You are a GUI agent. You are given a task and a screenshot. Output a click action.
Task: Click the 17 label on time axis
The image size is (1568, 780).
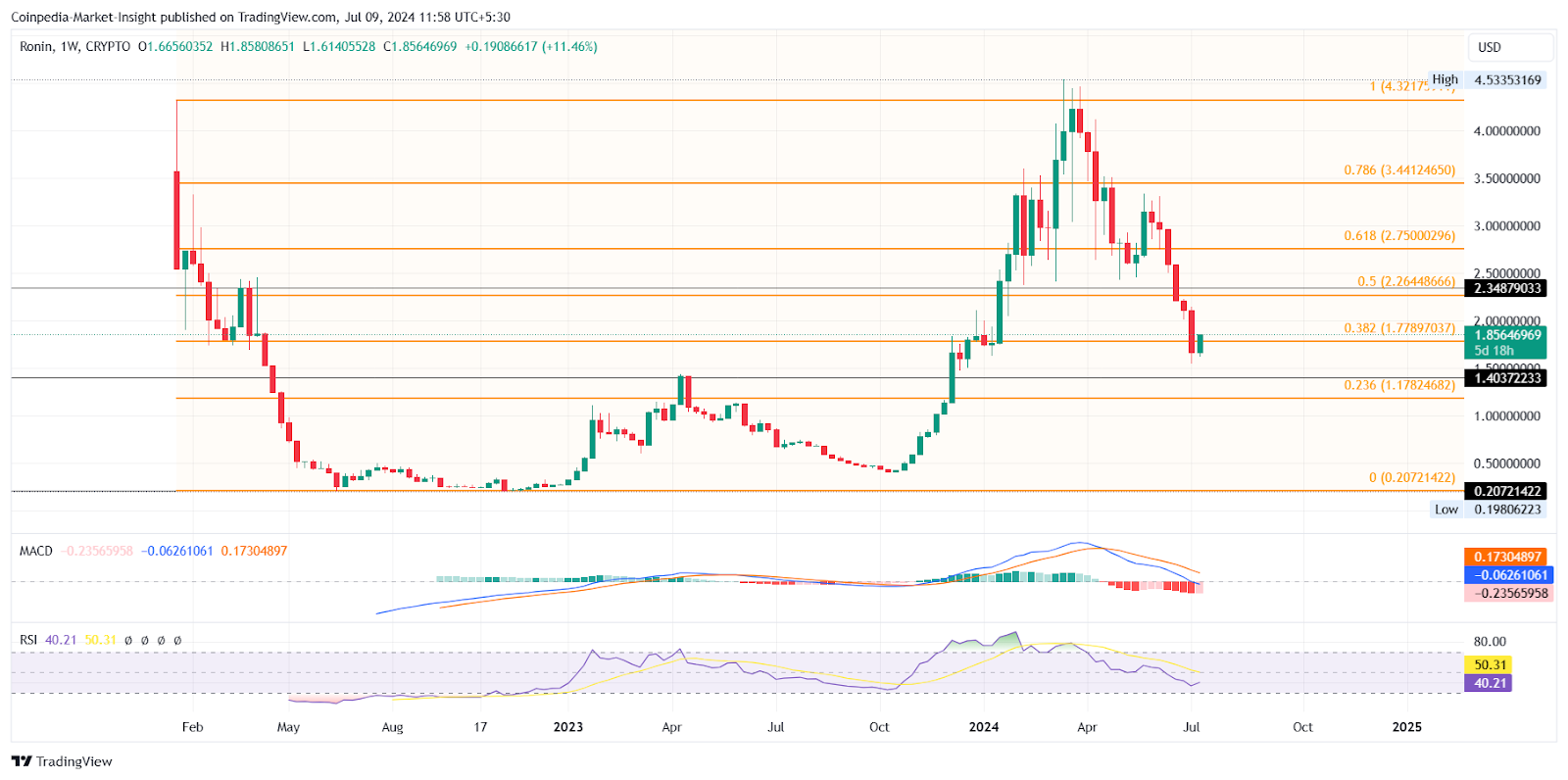480,727
